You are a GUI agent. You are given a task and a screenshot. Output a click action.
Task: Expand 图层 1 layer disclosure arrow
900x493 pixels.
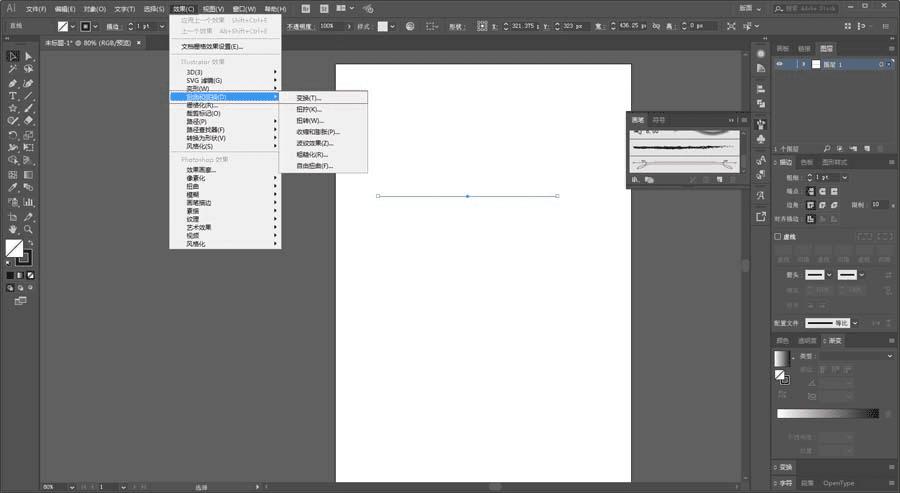(803, 64)
